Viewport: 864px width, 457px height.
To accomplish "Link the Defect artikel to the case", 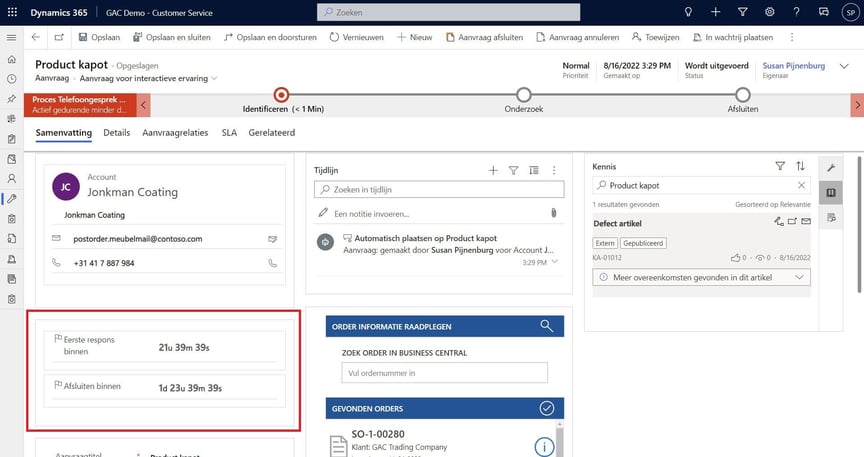I will pyautogui.click(x=779, y=222).
